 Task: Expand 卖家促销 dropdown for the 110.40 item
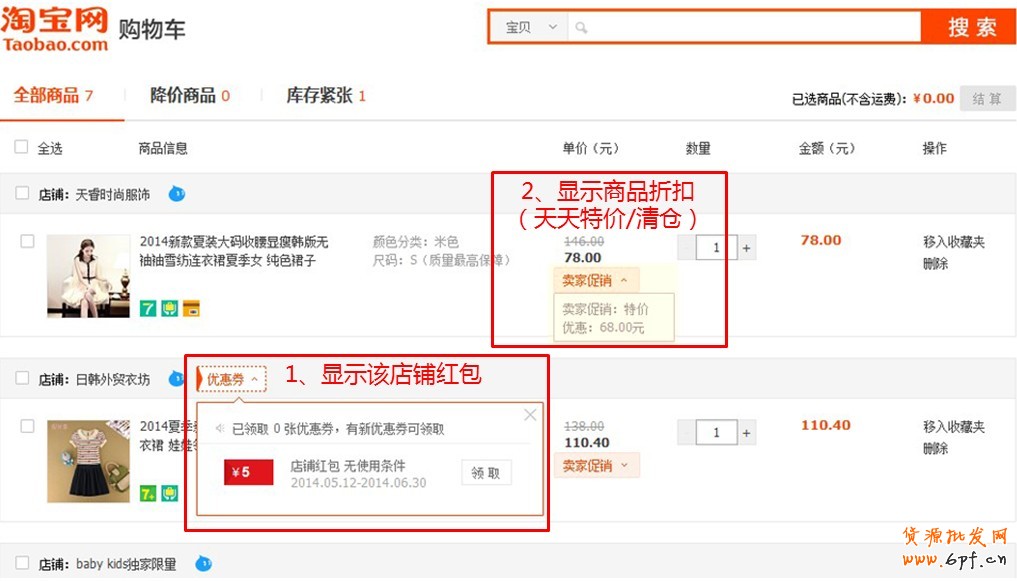(596, 466)
